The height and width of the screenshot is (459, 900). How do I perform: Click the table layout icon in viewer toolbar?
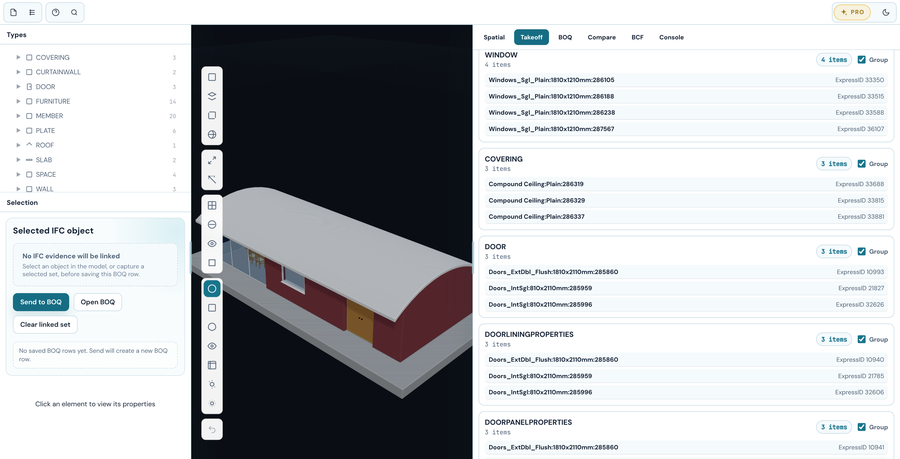pos(212,365)
